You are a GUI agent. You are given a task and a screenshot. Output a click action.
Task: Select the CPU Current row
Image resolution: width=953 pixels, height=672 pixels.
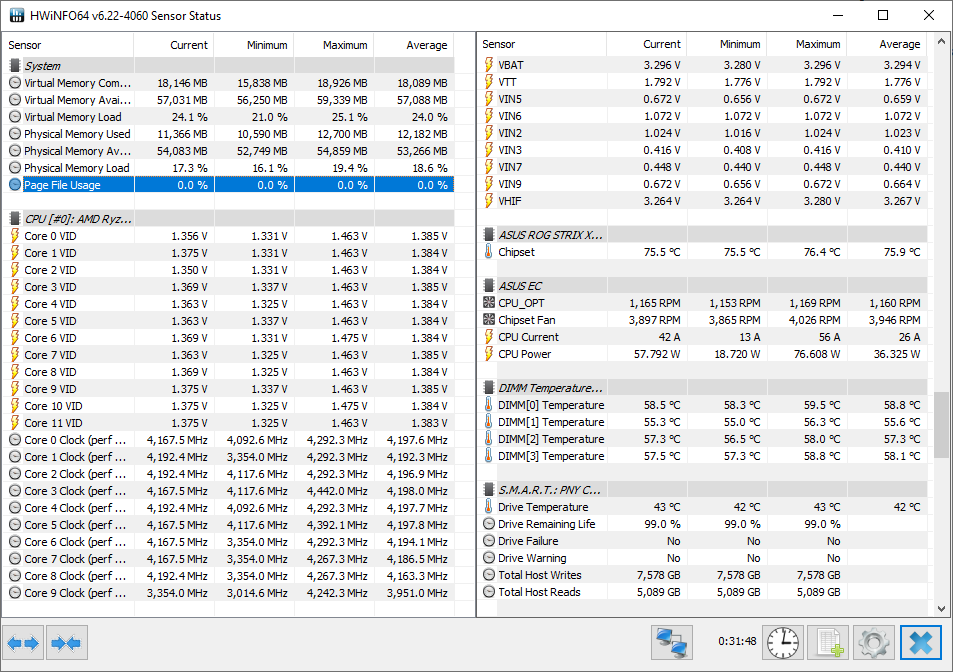coord(703,337)
